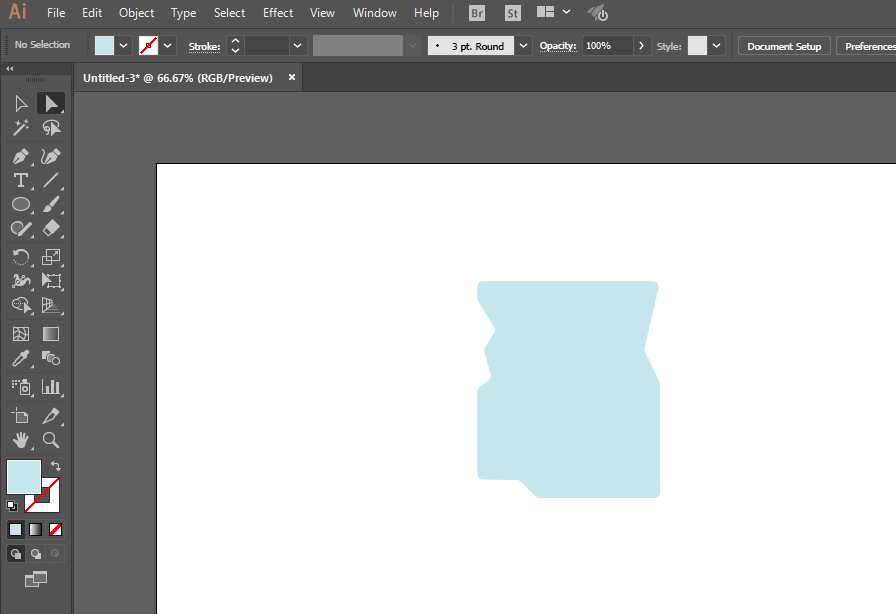Select the Gradient tool
Viewport: 896px width, 614px height.
coord(51,334)
